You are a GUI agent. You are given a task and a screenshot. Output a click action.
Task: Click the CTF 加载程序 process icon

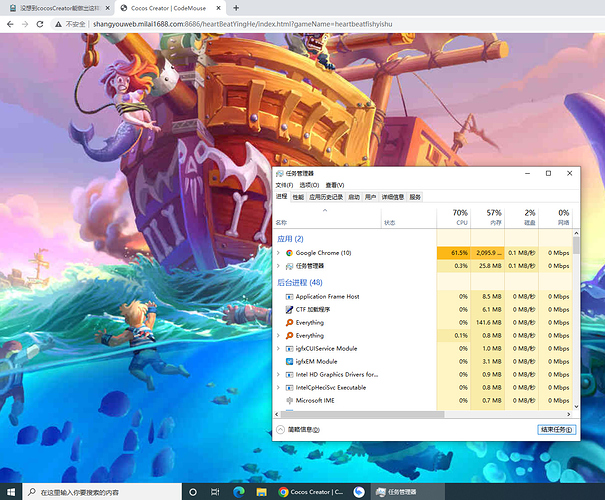(289, 309)
